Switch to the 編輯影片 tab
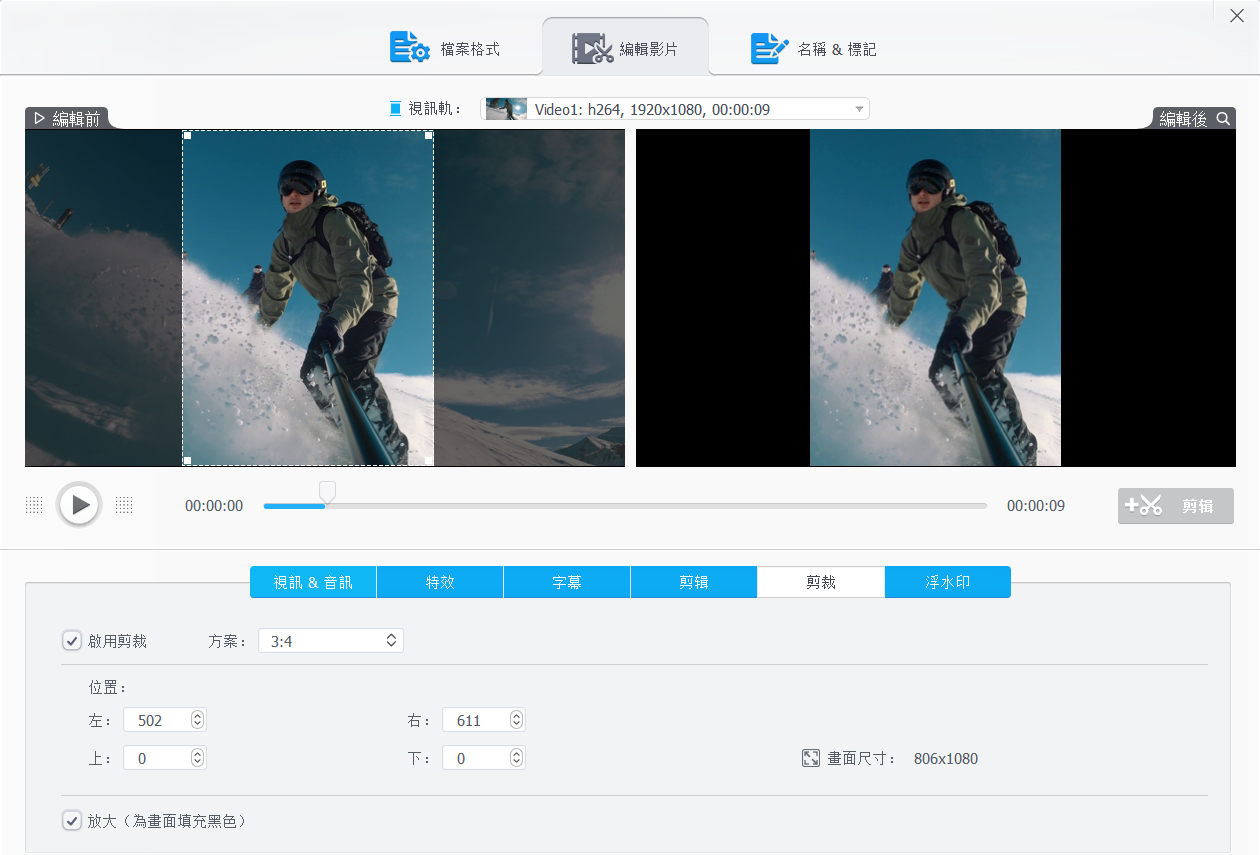Viewport: 1260px width, 855px height. pyautogui.click(x=625, y=48)
